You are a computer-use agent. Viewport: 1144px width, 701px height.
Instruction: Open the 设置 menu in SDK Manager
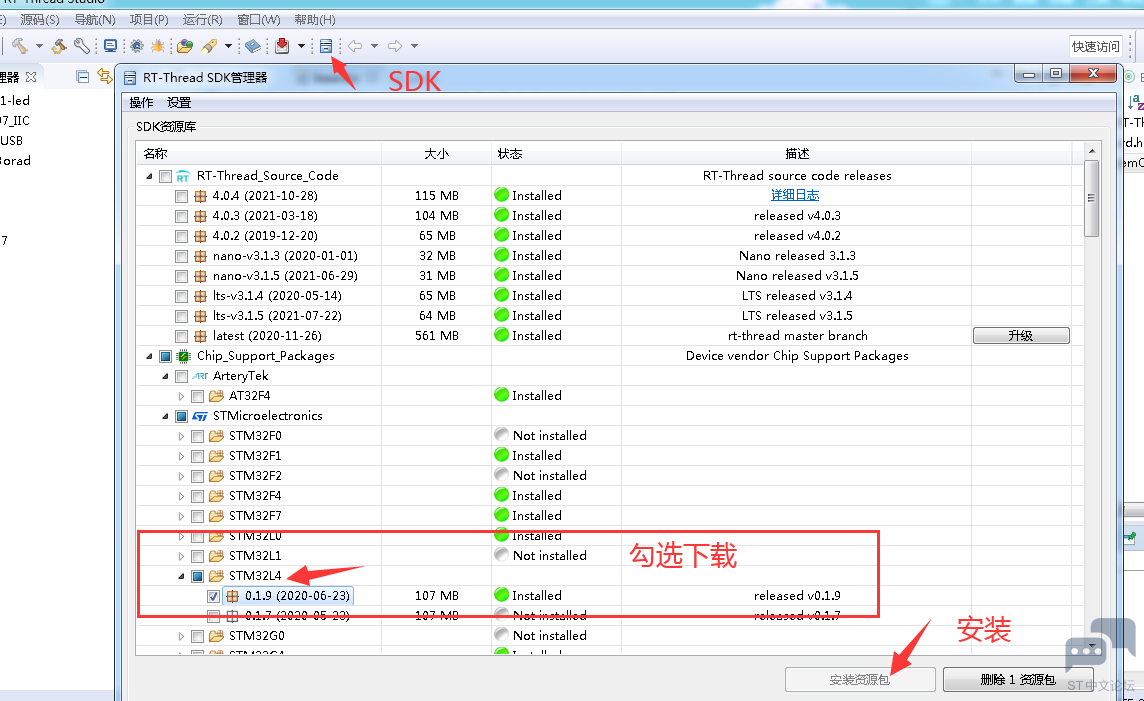coord(179,103)
